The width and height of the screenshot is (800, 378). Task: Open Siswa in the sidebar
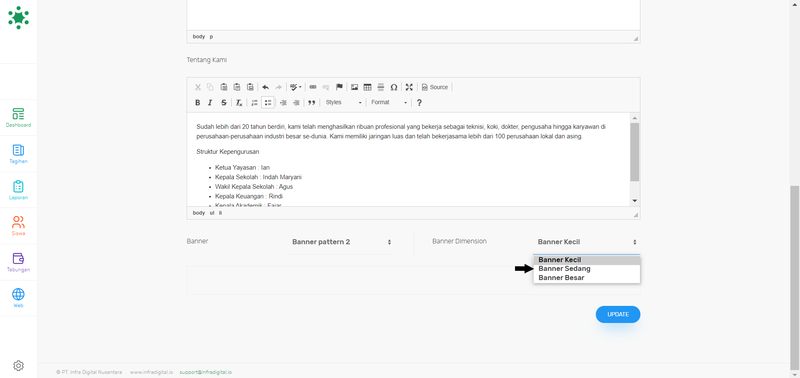click(18, 226)
